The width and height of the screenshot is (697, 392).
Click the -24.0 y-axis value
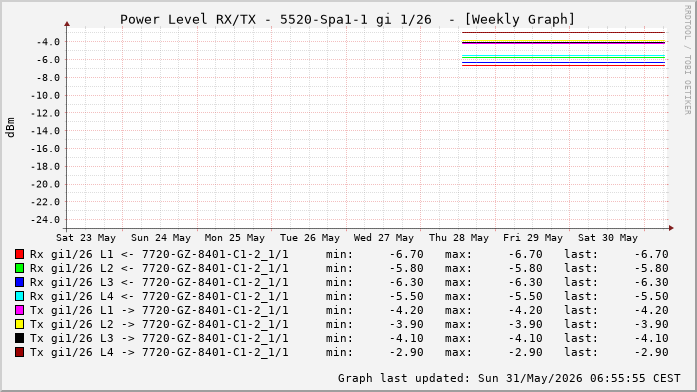45,220
